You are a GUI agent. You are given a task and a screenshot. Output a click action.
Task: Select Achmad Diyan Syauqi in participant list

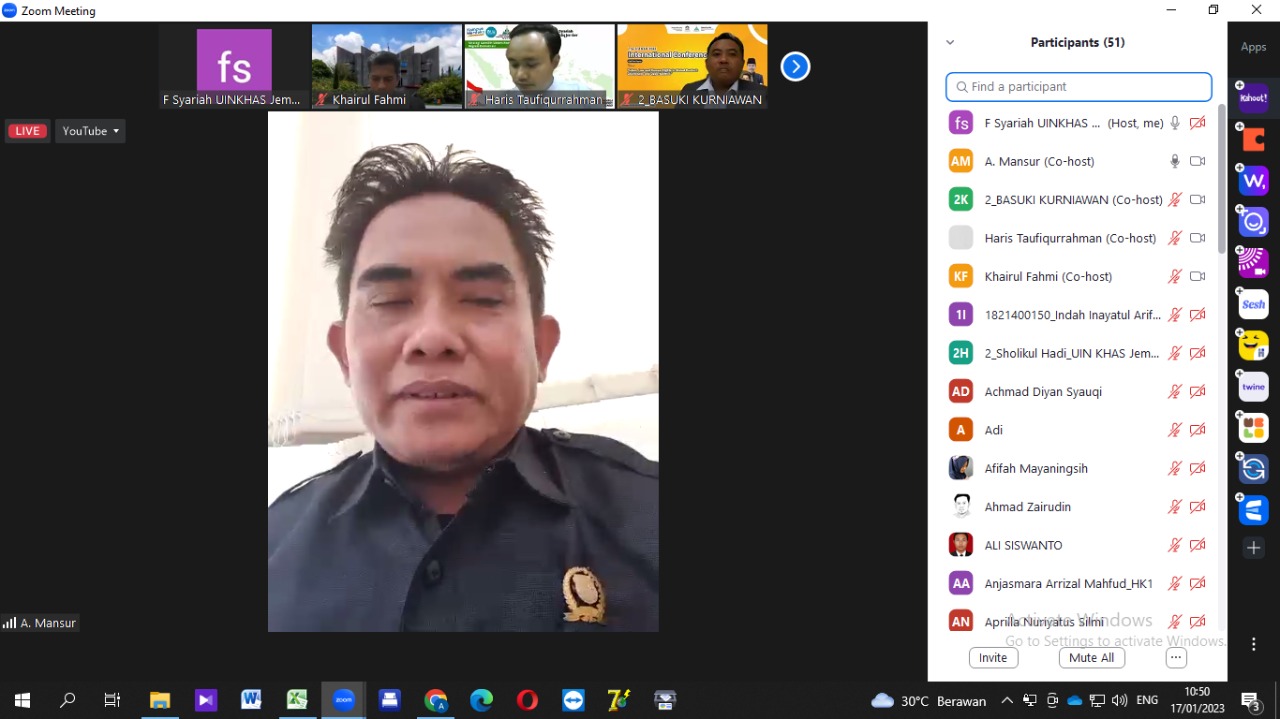click(1043, 392)
